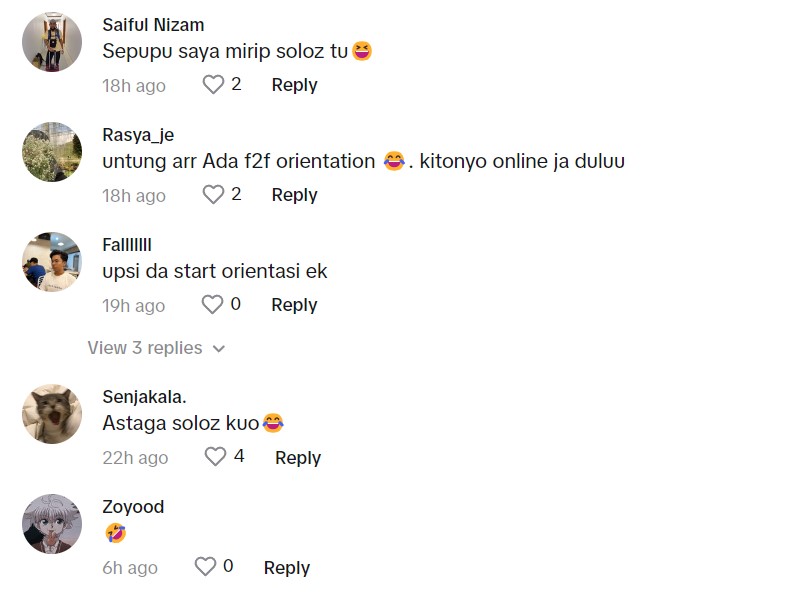Image resolution: width=811 pixels, height=600 pixels.
Task: Visit Saiful Nizam username link
Action: click(x=153, y=24)
